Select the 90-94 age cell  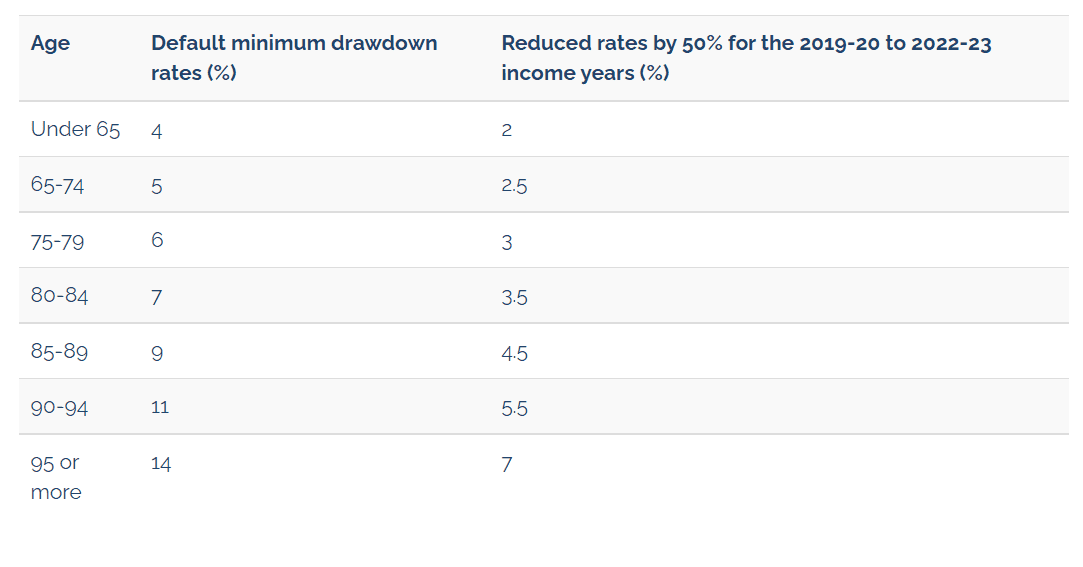59,407
